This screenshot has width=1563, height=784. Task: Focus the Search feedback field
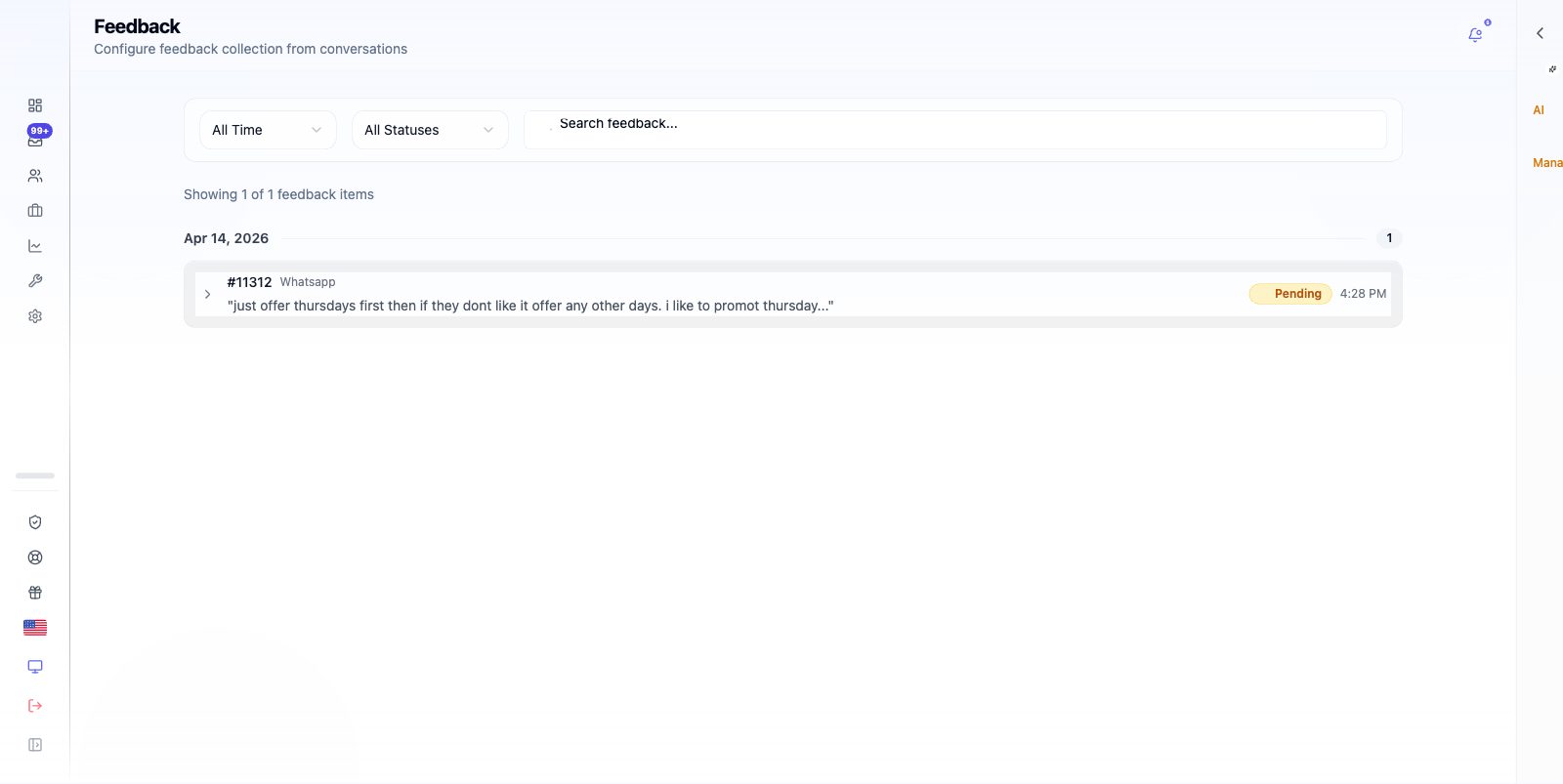pos(955,130)
